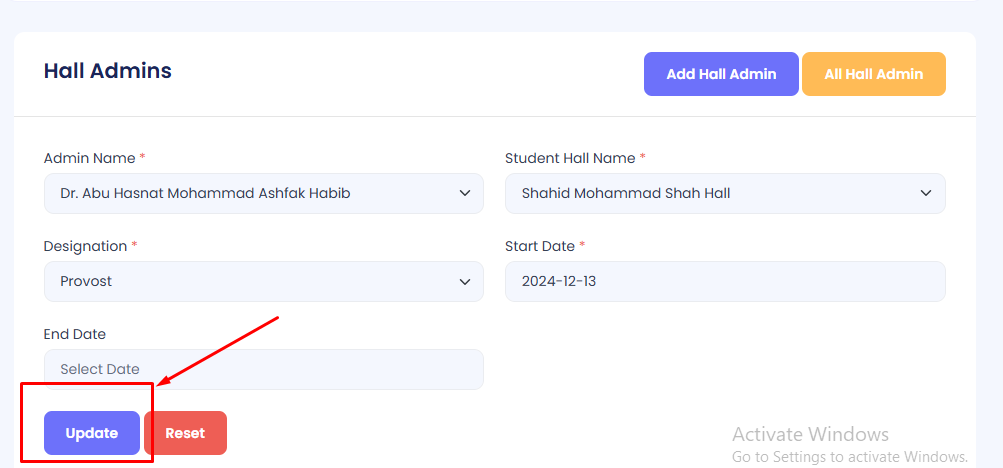Click the chevron arrow in Admin Name field
Image resolution: width=1003 pixels, height=468 pixels.
(x=465, y=193)
